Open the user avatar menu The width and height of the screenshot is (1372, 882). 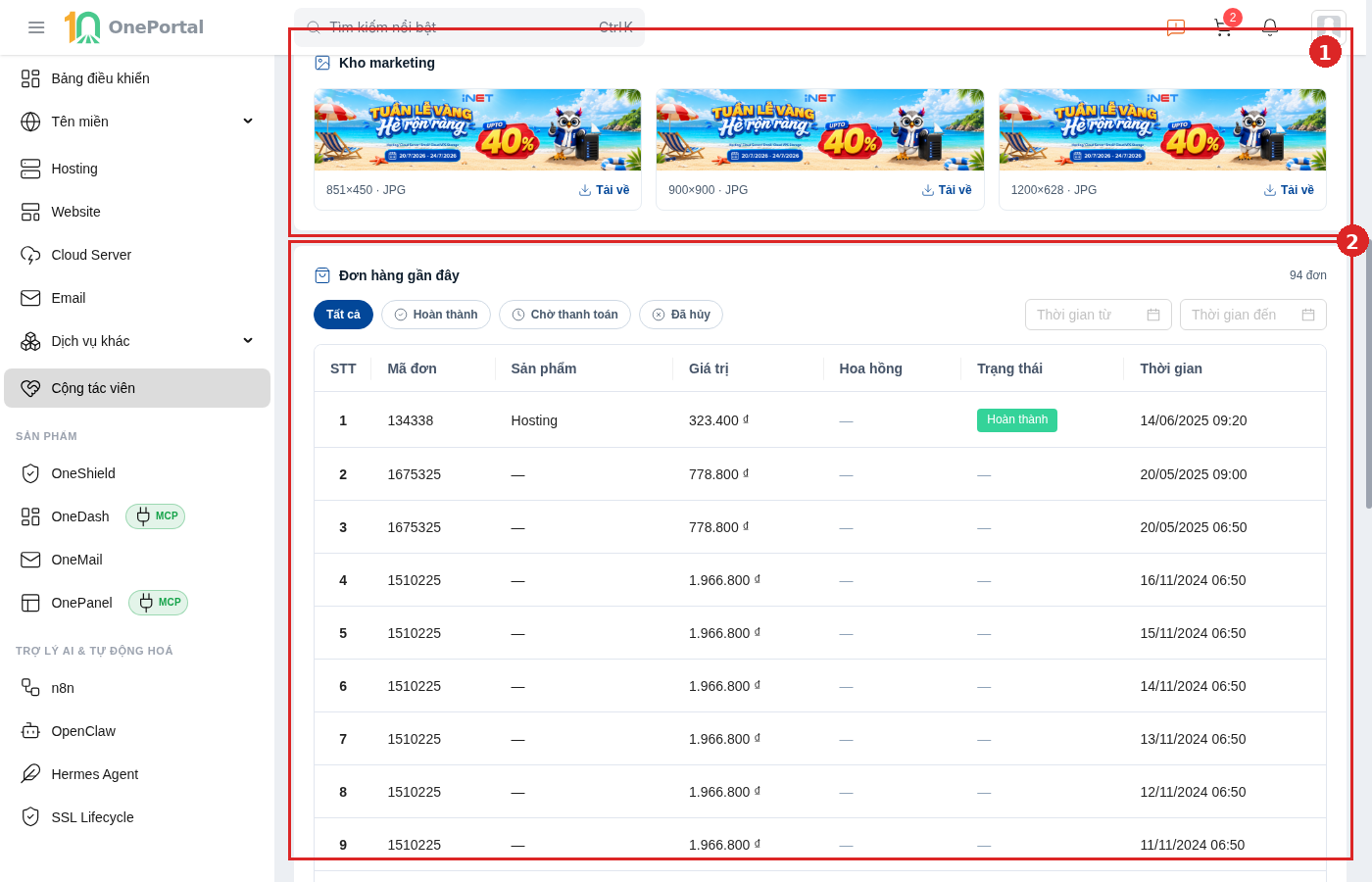(1329, 26)
